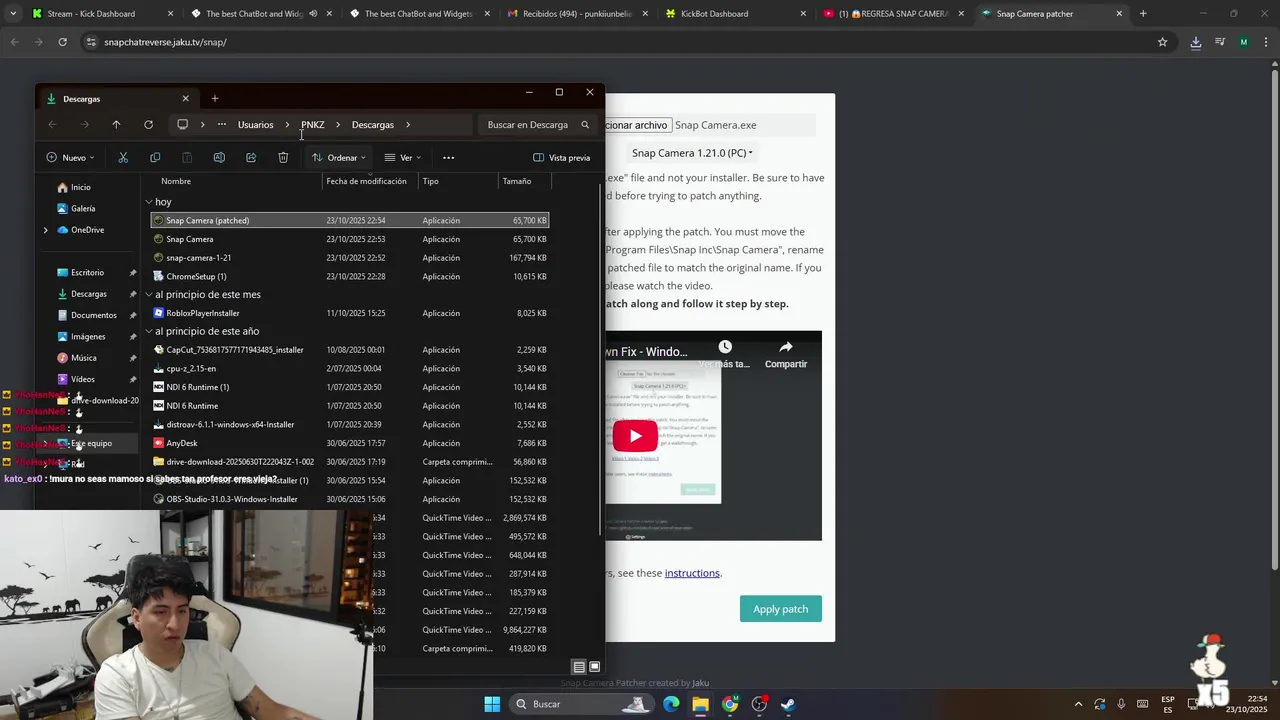Refresh the Descargas folder view
Image resolution: width=1280 pixels, height=720 pixels.
[x=148, y=125]
